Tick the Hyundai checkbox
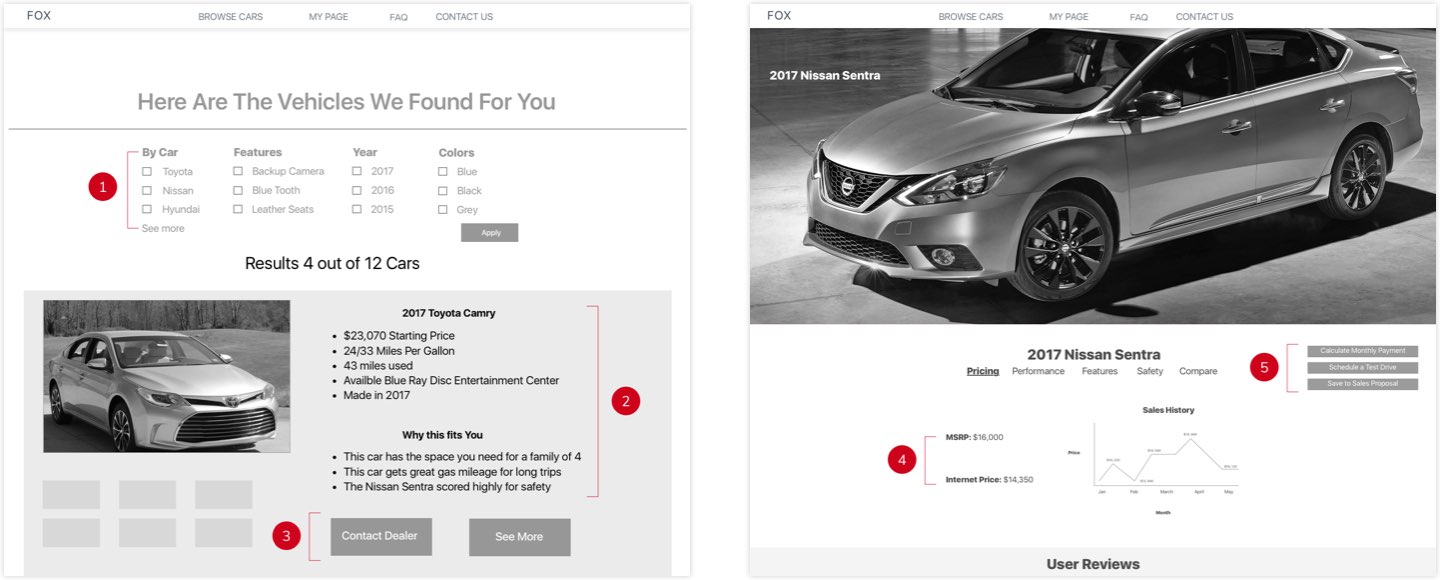Screen dimensions: 1440x580 pyautogui.click(x=147, y=209)
